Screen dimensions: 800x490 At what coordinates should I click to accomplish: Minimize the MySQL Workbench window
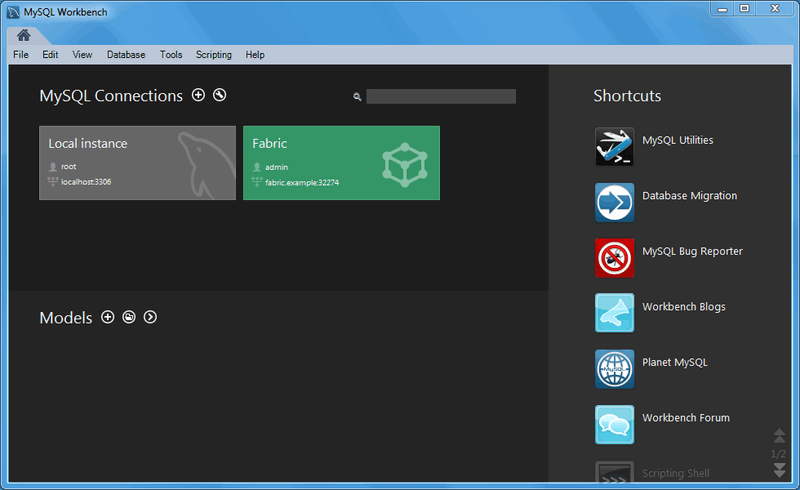click(722, 9)
